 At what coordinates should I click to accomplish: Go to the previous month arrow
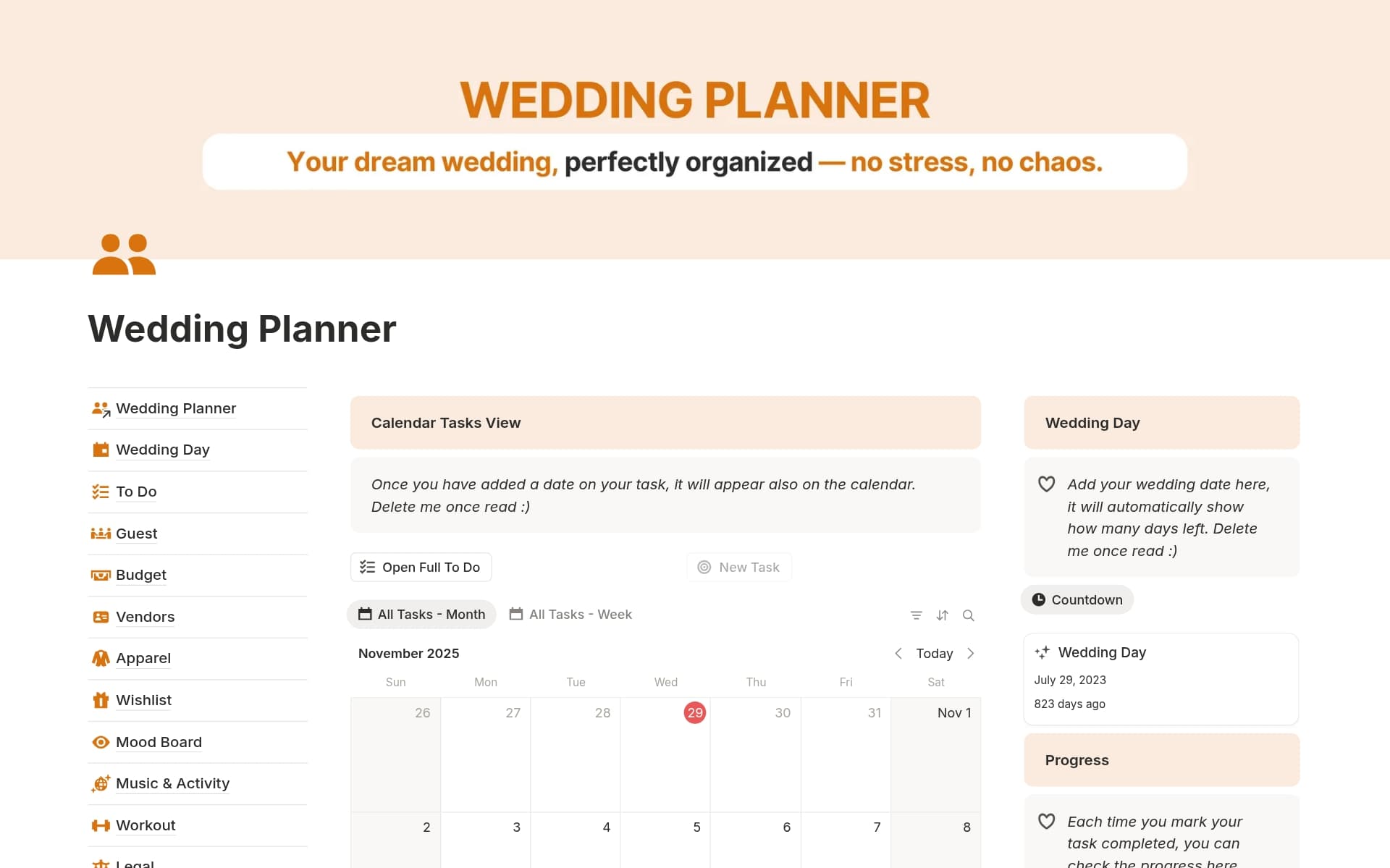pyautogui.click(x=898, y=654)
